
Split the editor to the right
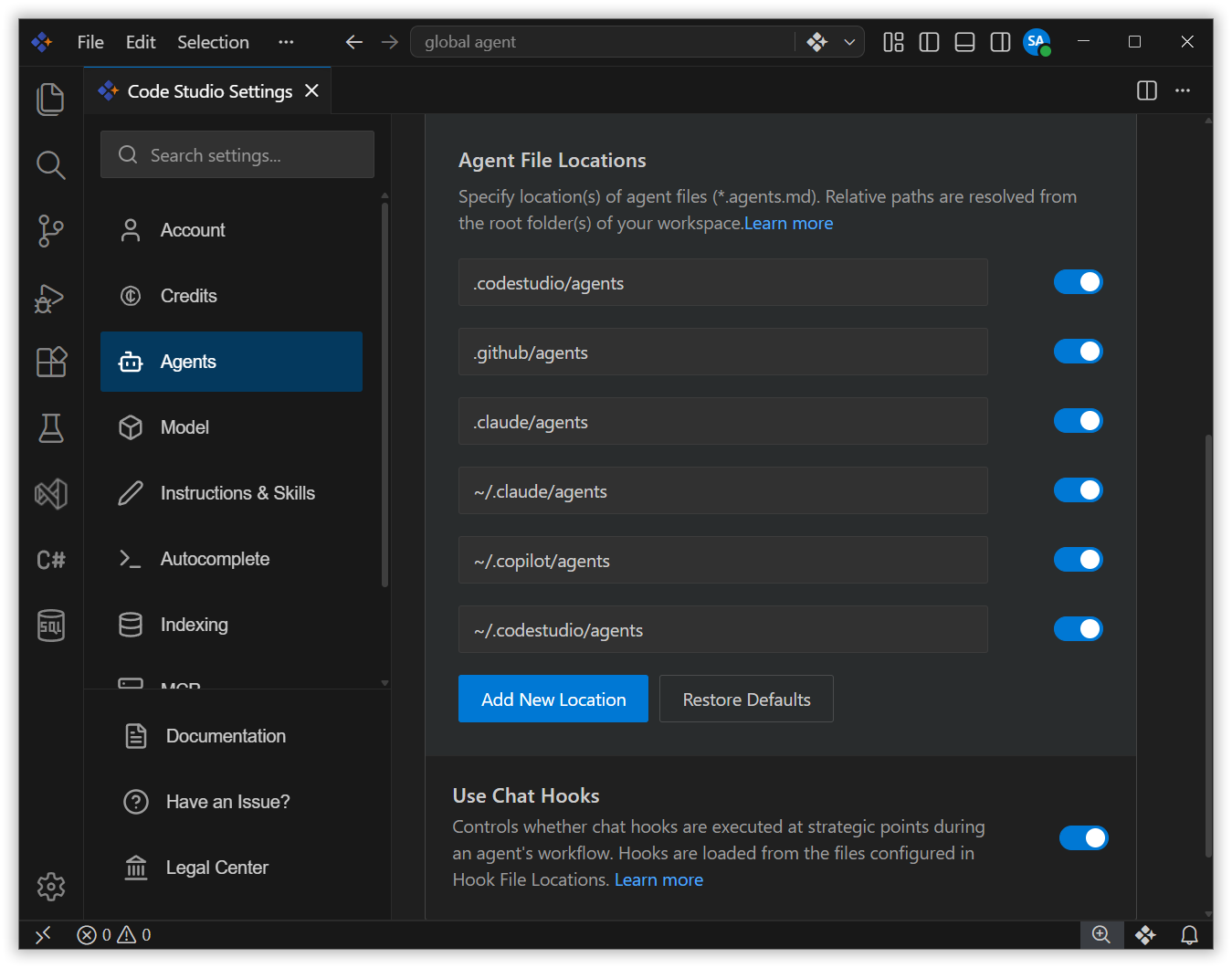point(1147,90)
